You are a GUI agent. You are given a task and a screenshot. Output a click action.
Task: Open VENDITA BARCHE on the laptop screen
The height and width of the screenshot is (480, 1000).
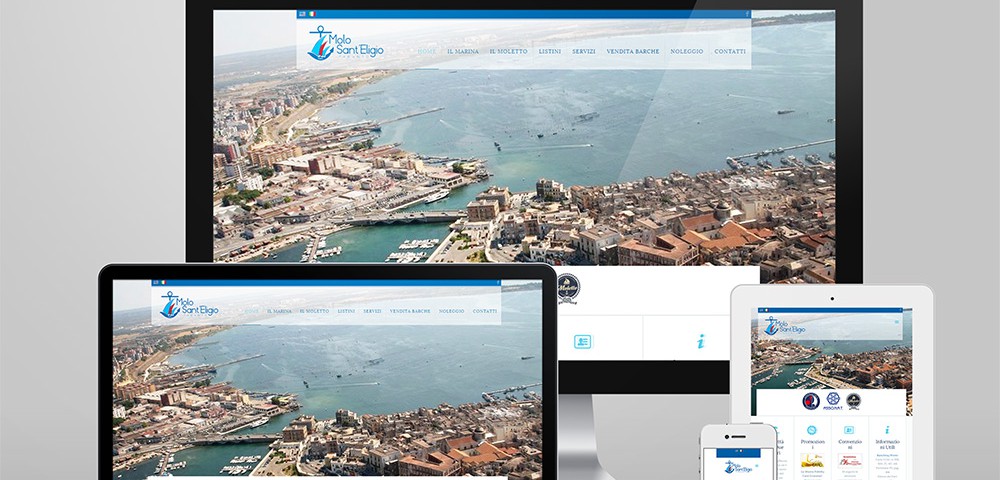point(410,311)
